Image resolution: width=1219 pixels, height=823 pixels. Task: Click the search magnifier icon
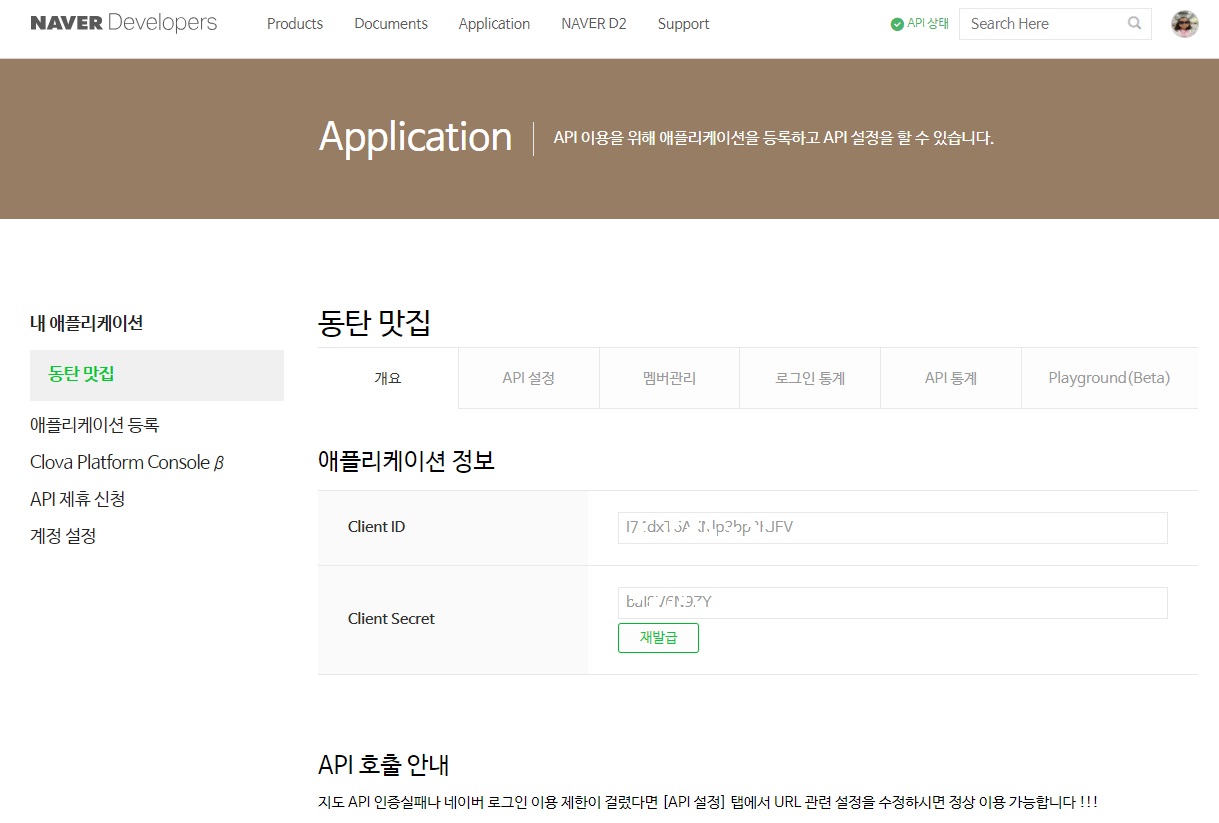pyautogui.click(x=1134, y=23)
